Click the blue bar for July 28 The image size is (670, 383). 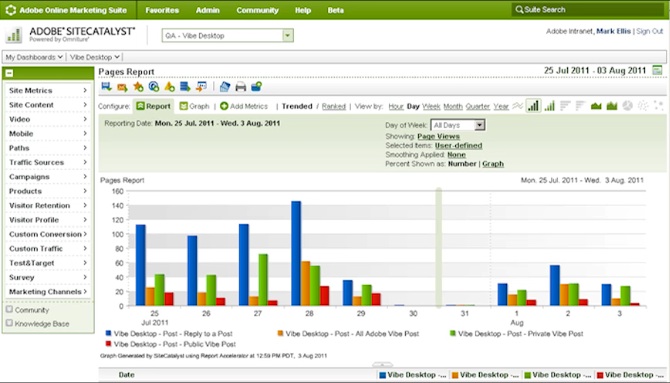(x=296, y=253)
